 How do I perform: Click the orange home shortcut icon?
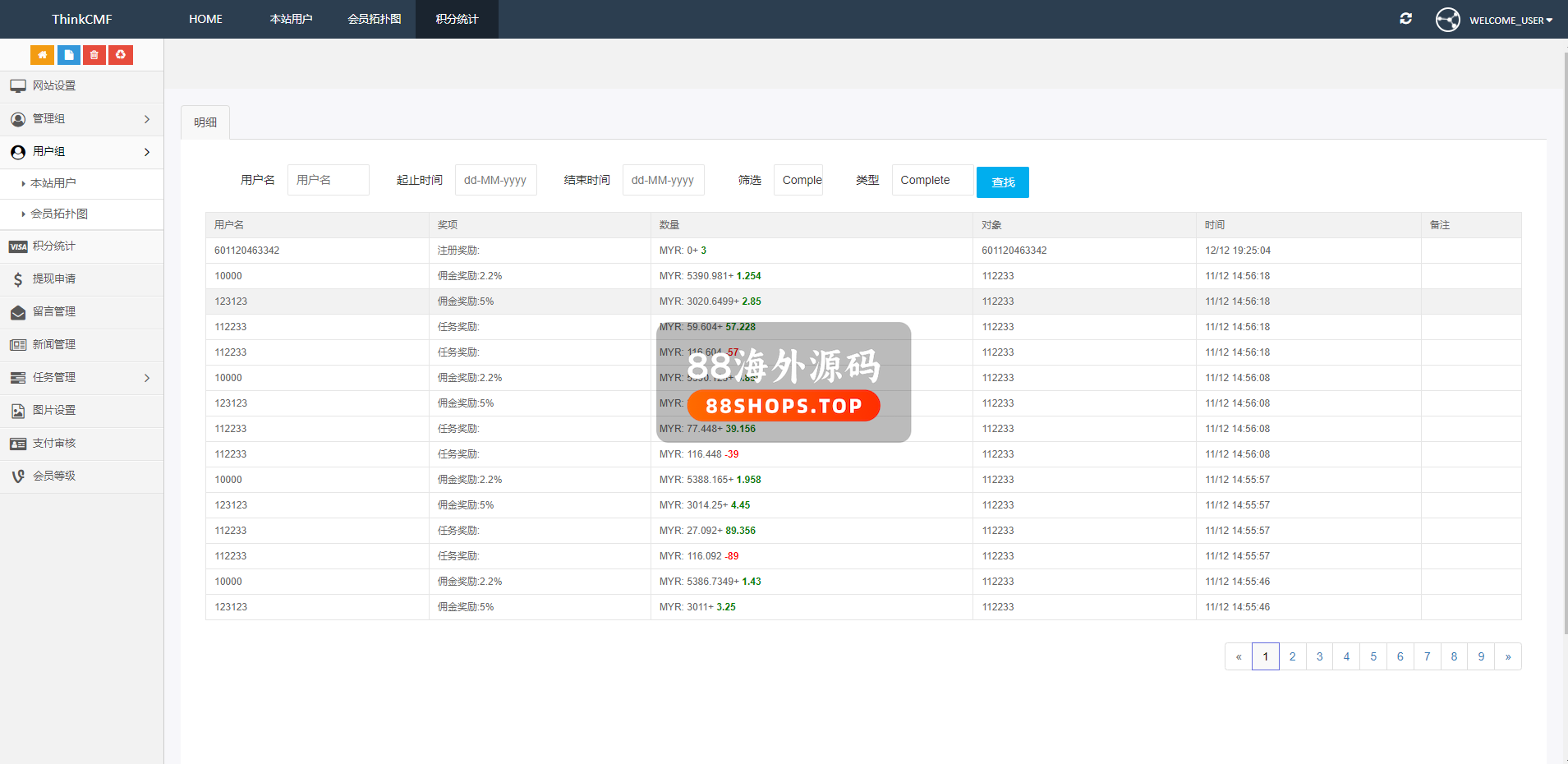42,55
